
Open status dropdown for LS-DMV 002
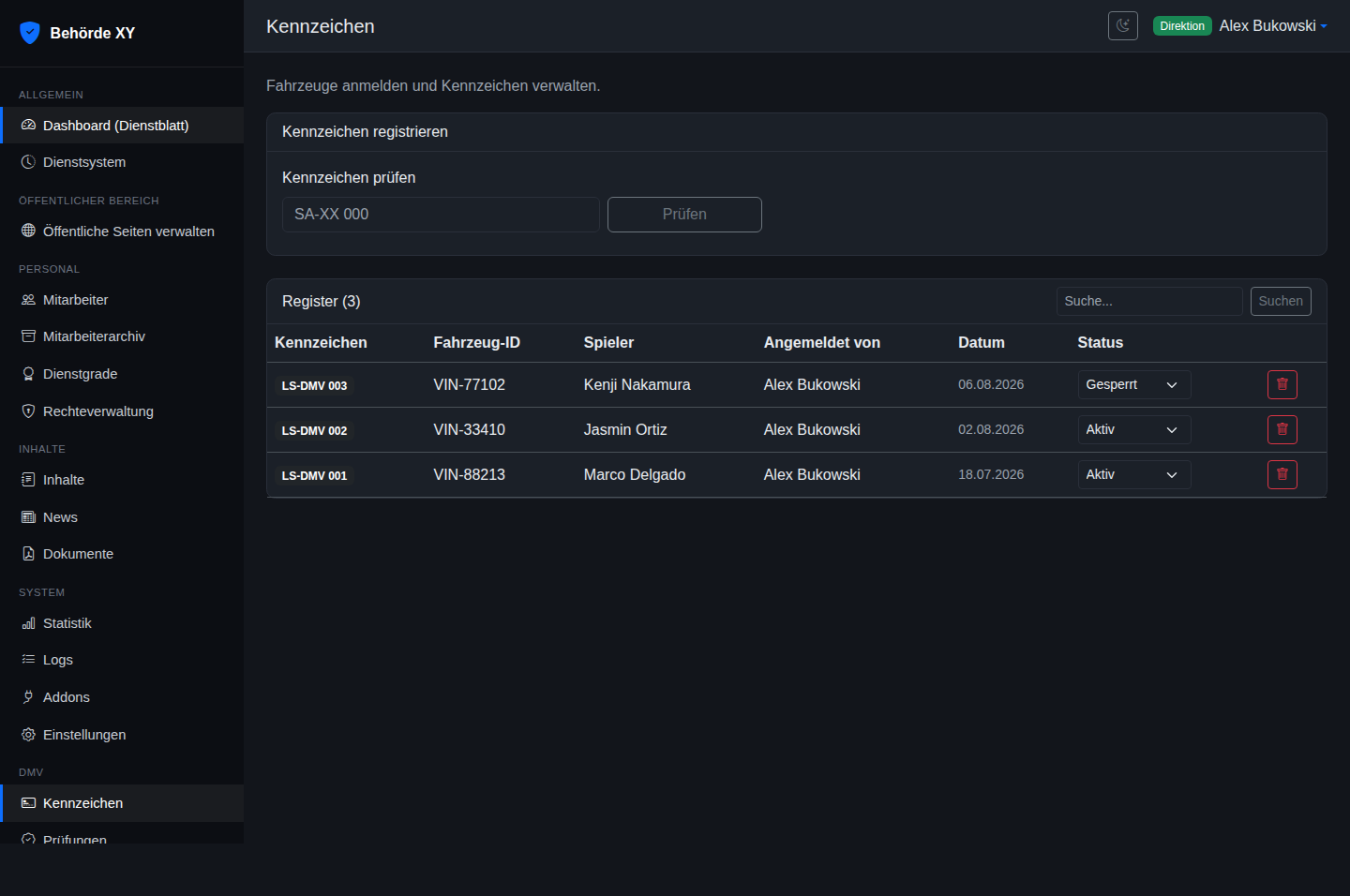(1134, 430)
